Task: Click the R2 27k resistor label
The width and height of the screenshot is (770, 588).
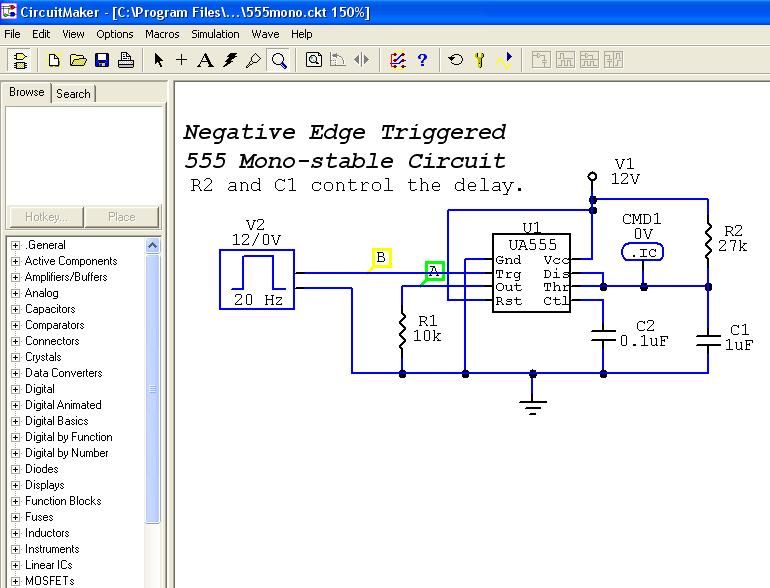Action: click(x=733, y=239)
